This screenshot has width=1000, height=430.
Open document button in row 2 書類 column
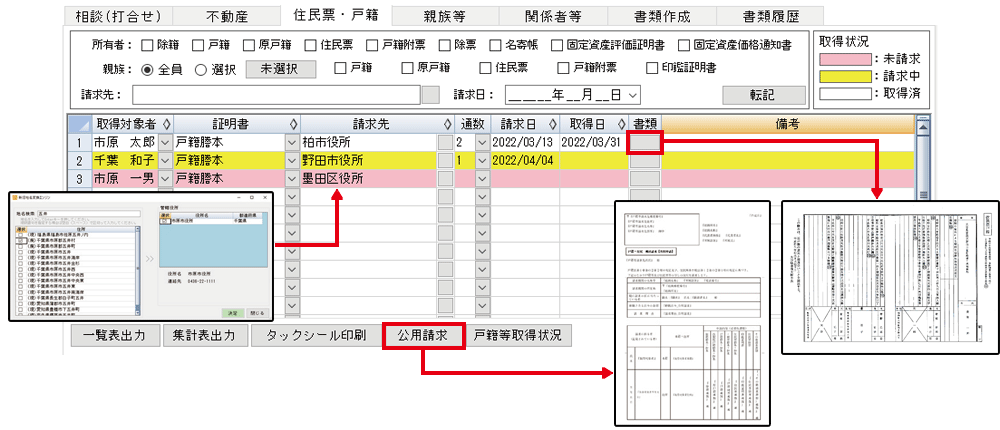[645, 160]
